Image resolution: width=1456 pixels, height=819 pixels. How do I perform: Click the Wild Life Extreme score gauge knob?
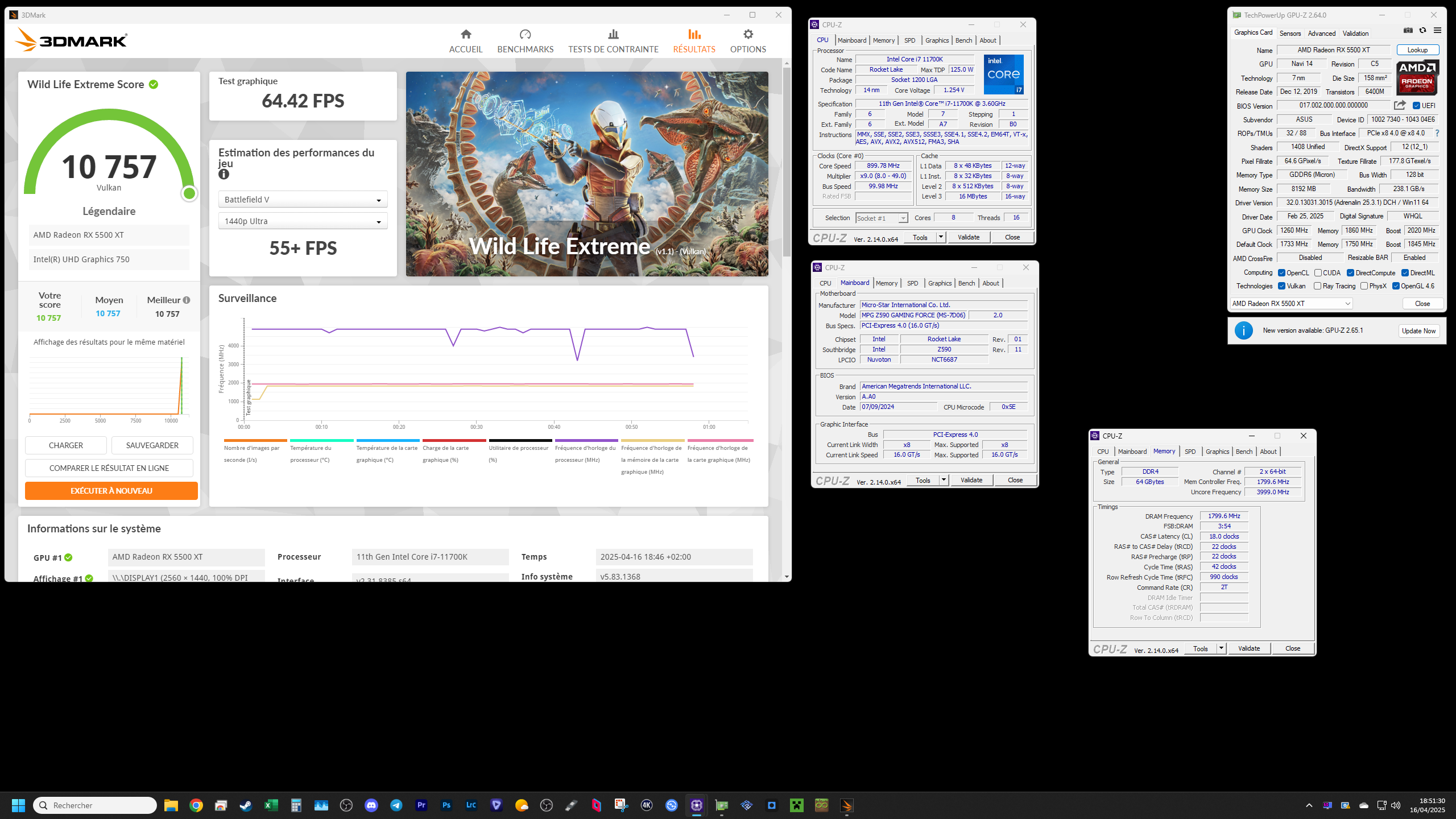[x=189, y=193]
